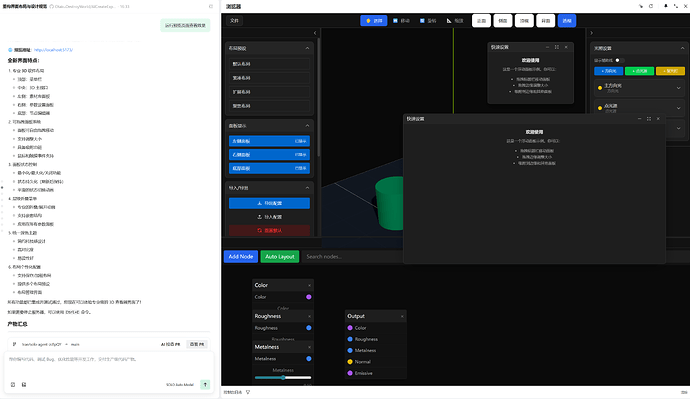Toggle bottom panel visibility button

tap(269, 168)
